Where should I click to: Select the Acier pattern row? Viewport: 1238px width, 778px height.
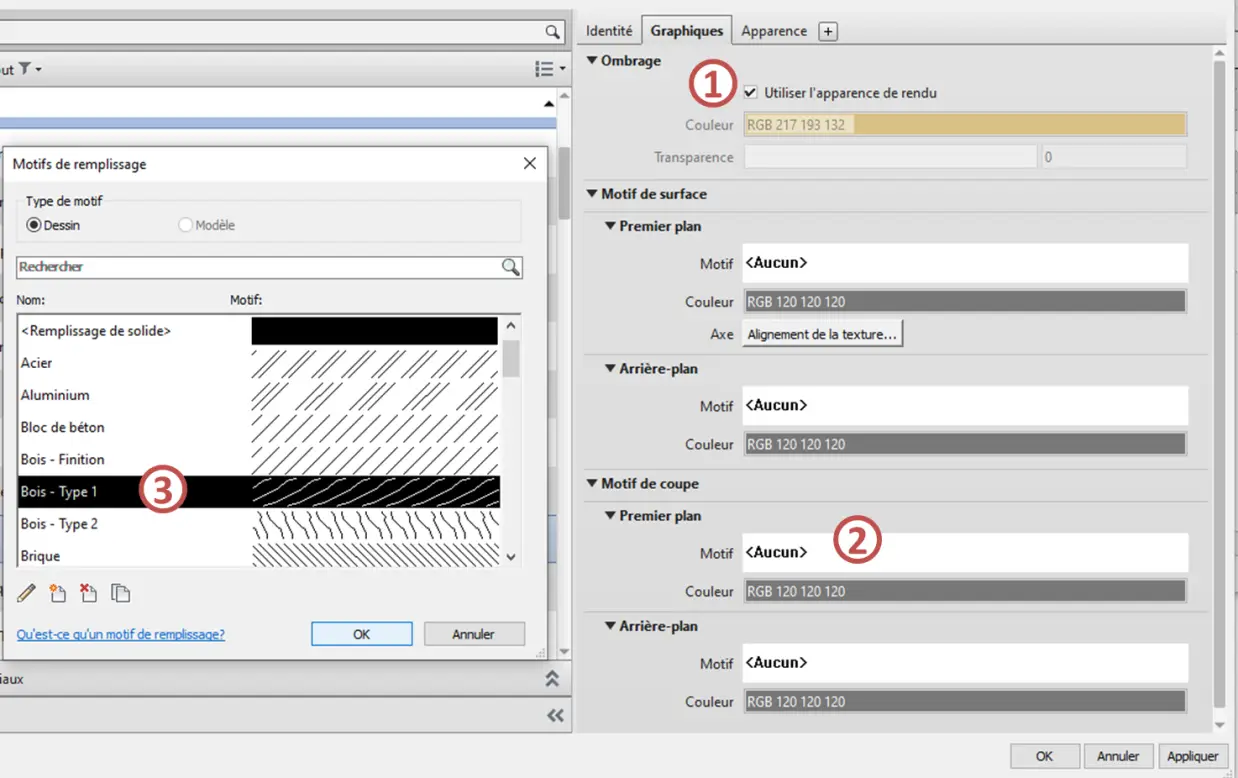(x=259, y=363)
